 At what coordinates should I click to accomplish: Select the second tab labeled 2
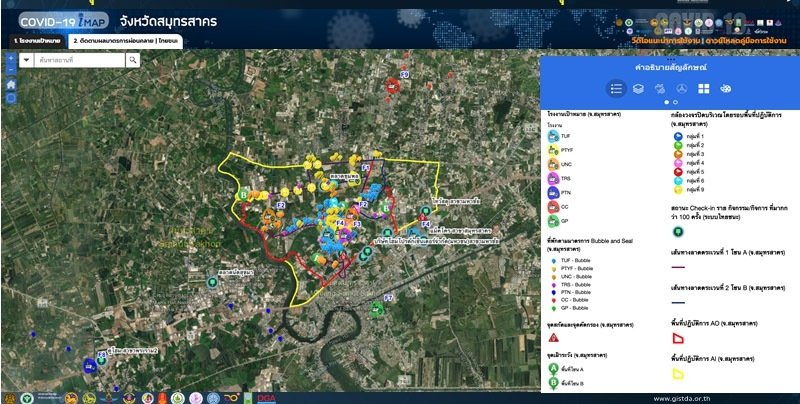point(126,41)
